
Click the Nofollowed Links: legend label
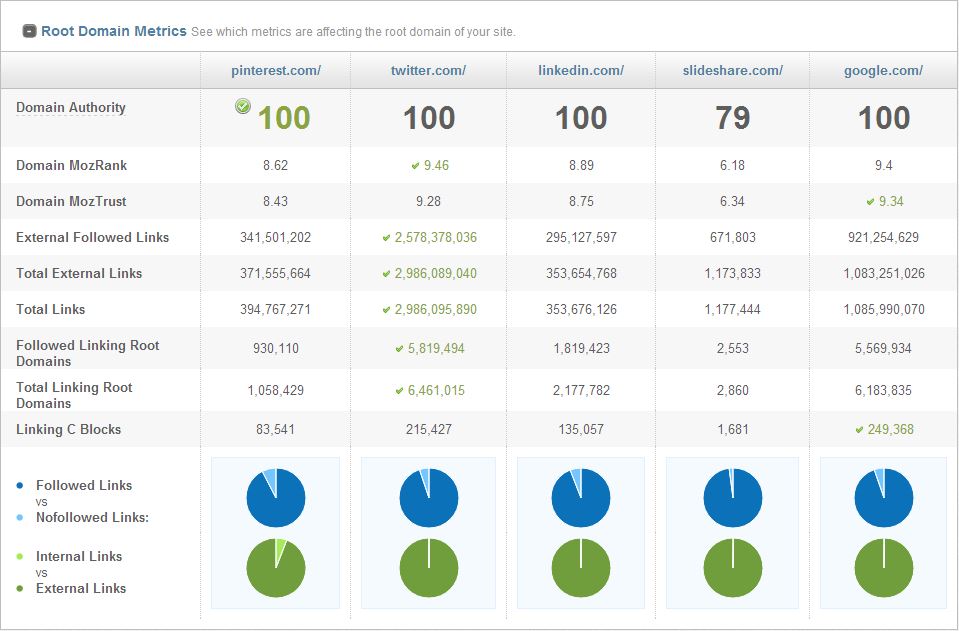(x=92, y=517)
